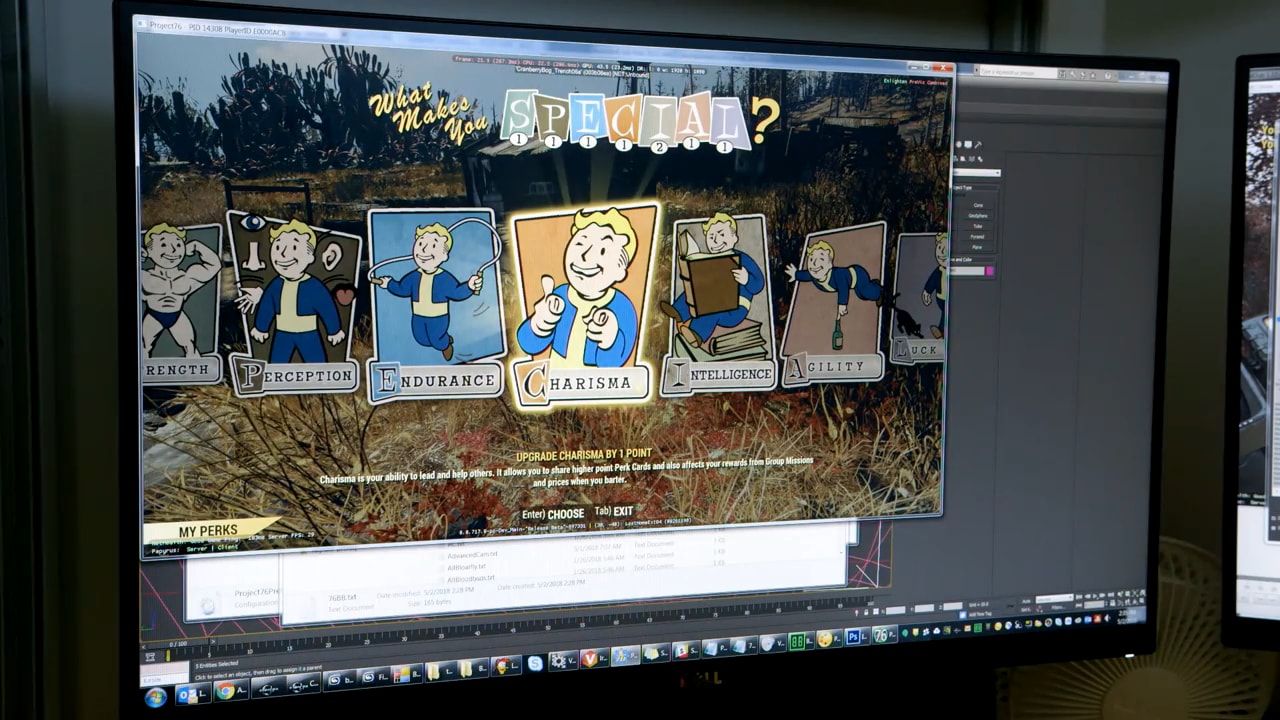
Task: Click the Tube object type button
Action: 978,226
